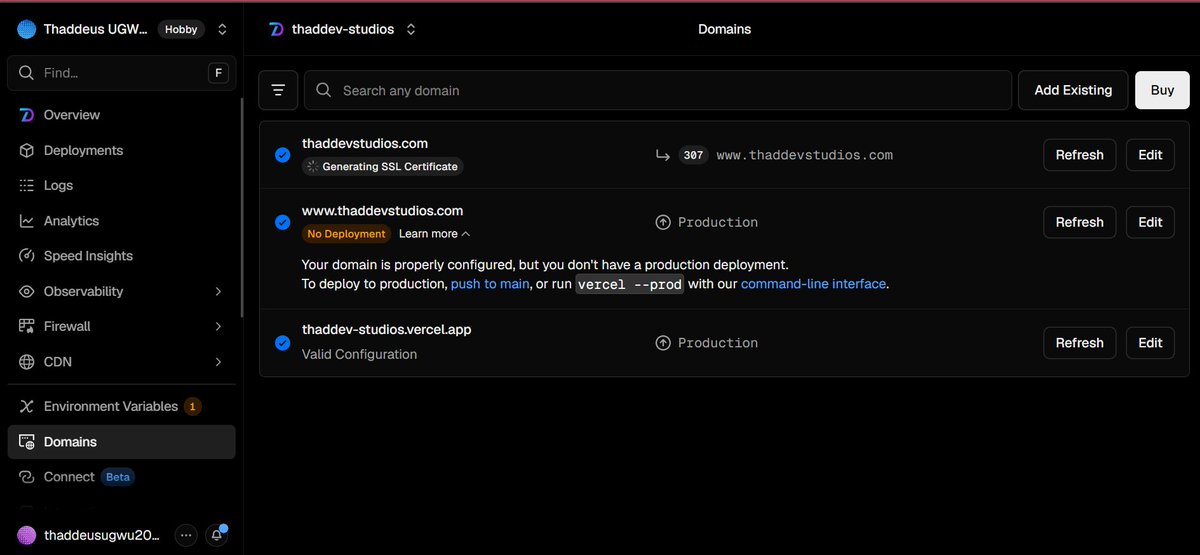This screenshot has height=555, width=1200.
Task: Click the Observability eye icon
Action: pos(26,291)
